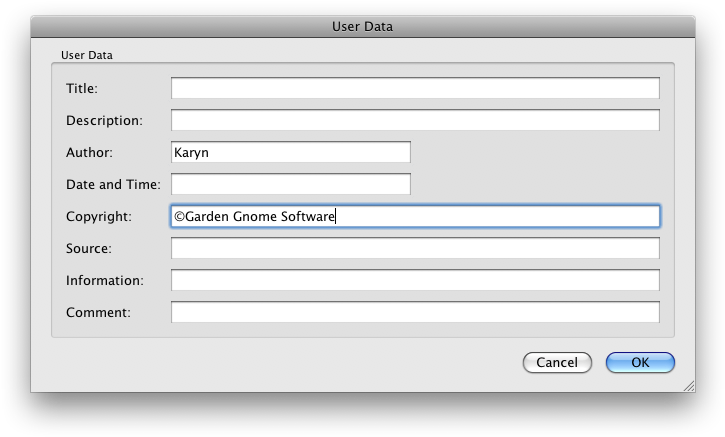Click the Title input field
725x437 pixels.
coord(415,88)
